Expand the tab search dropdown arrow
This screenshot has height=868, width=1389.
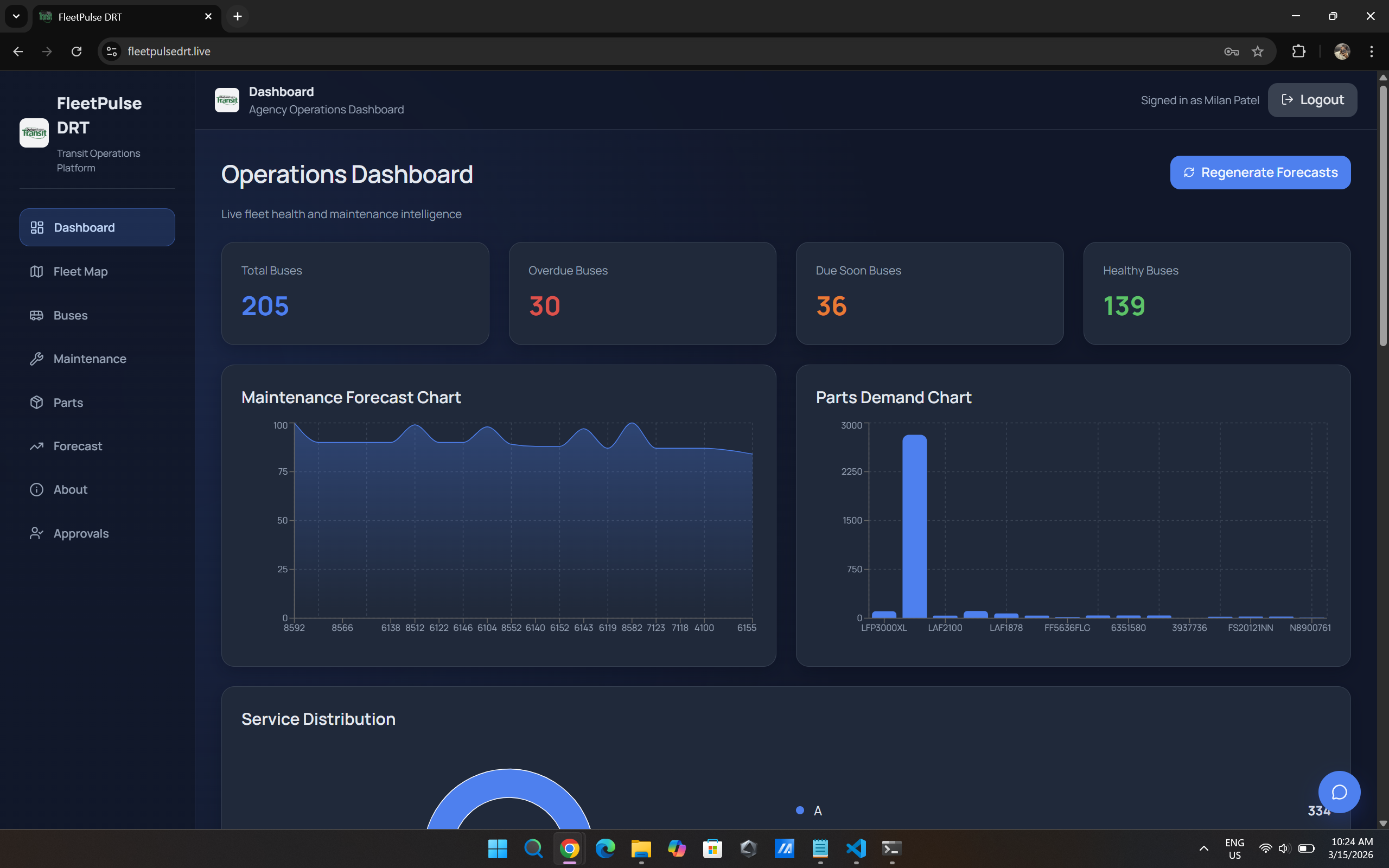pyautogui.click(x=16, y=16)
